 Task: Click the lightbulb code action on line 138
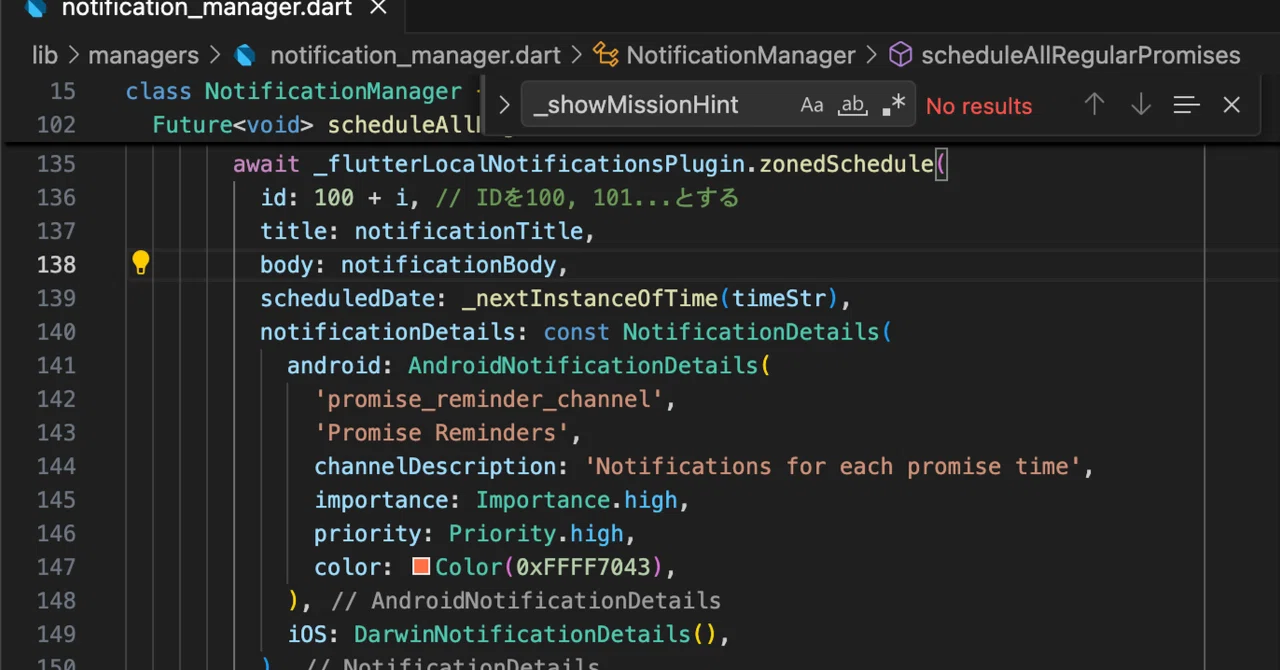[141, 263]
